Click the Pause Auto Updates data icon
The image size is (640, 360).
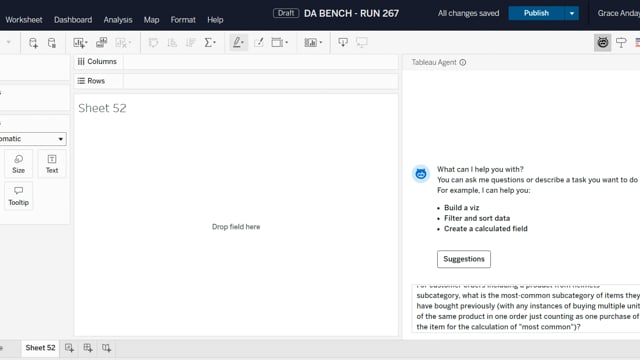(51, 43)
